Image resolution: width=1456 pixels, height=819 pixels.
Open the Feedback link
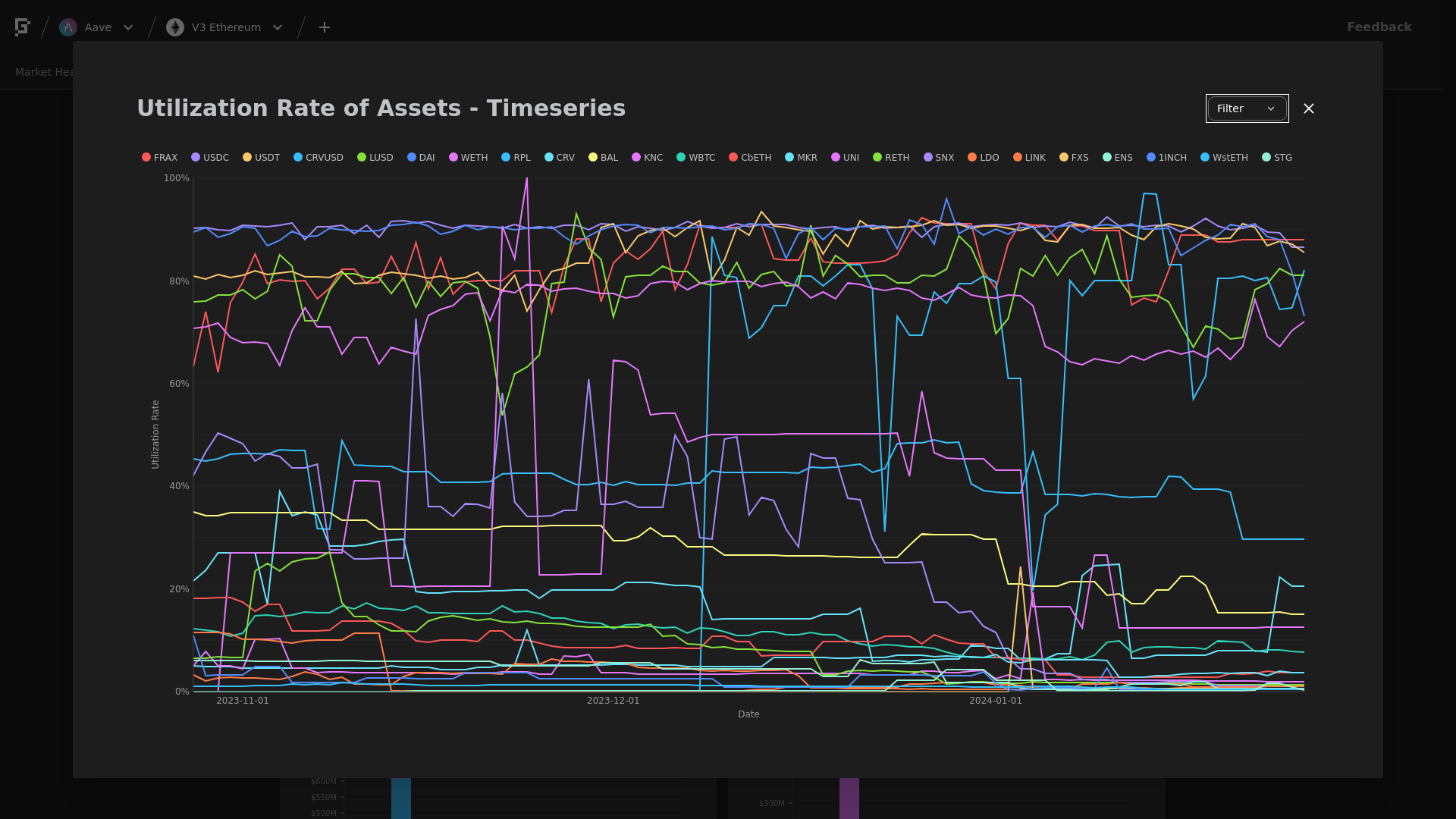point(1379,27)
